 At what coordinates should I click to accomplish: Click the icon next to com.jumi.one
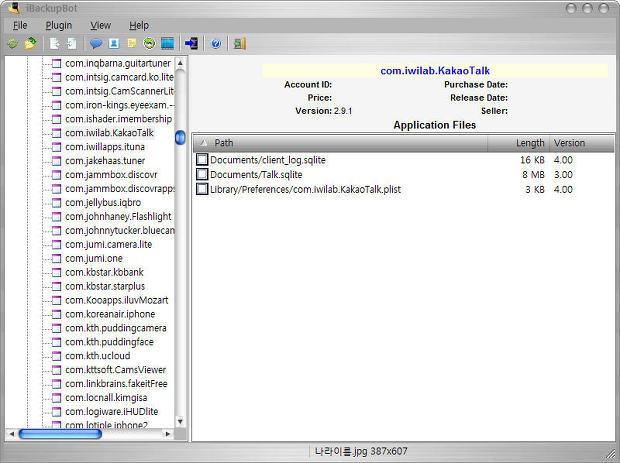tap(57, 259)
